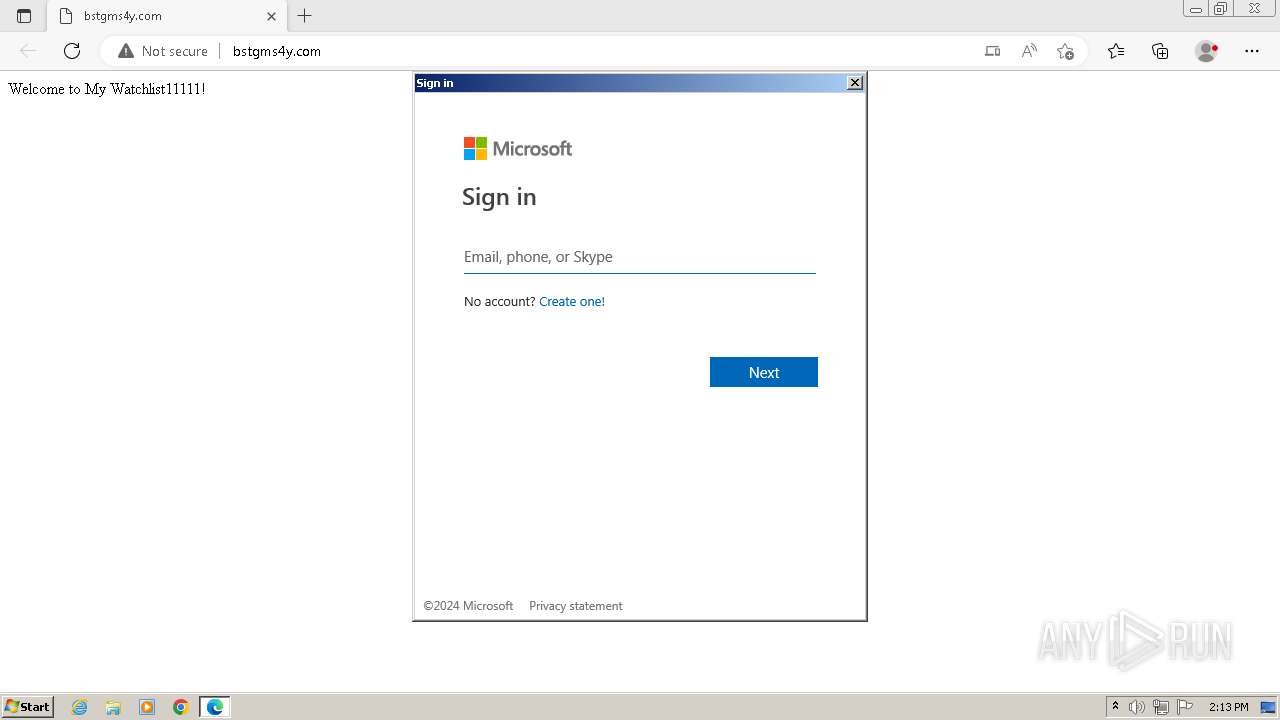The height and width of the screenshot is (720, 1280).
Task: Open the browser profile avatar
Action: pos(1207,51)
